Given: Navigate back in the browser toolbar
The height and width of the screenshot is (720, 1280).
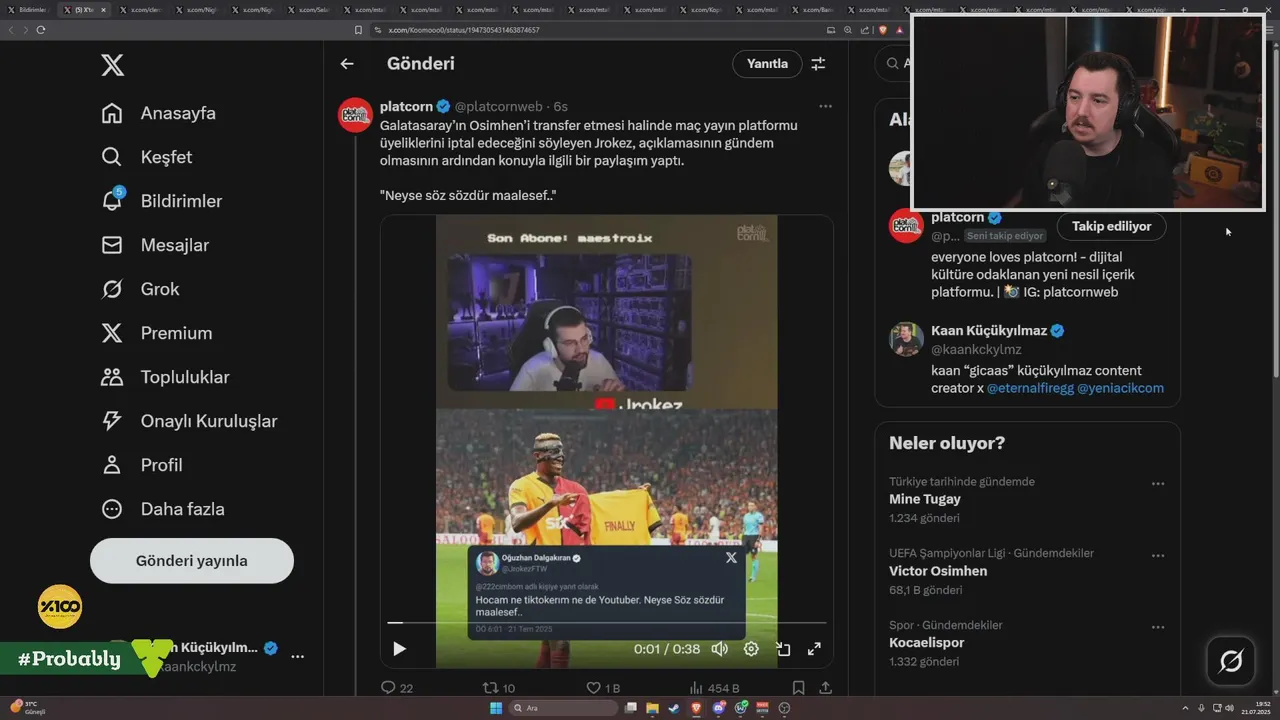Looking at the screenshot, I should [x=12, y=30].
